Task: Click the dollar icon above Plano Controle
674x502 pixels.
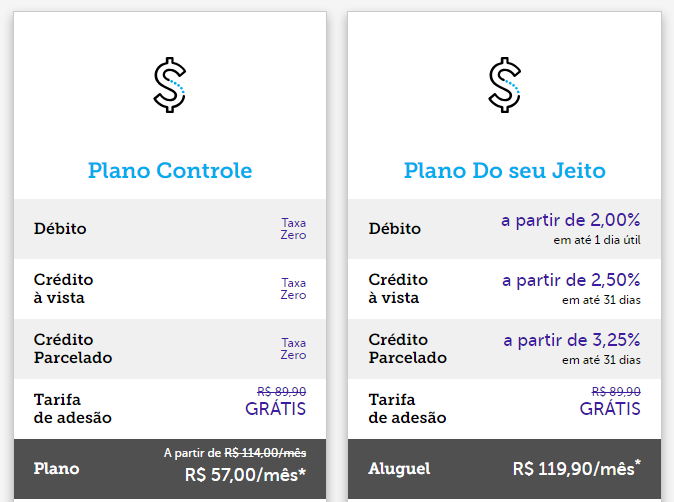Action: point(170,85)
